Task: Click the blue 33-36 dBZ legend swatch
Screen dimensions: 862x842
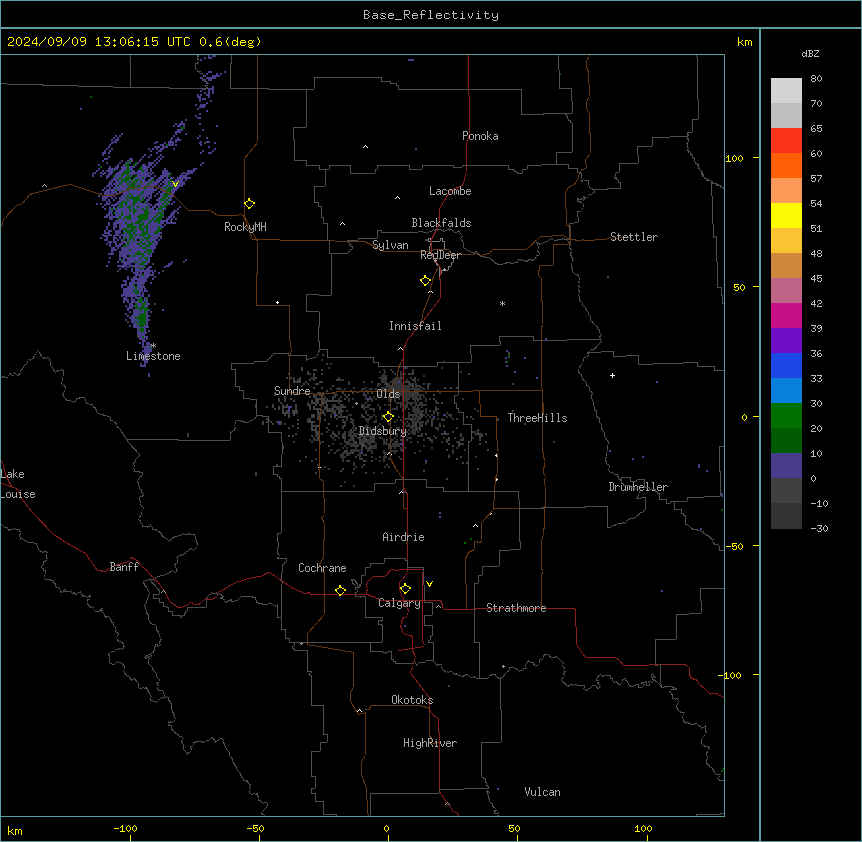Action: (786, 365)
